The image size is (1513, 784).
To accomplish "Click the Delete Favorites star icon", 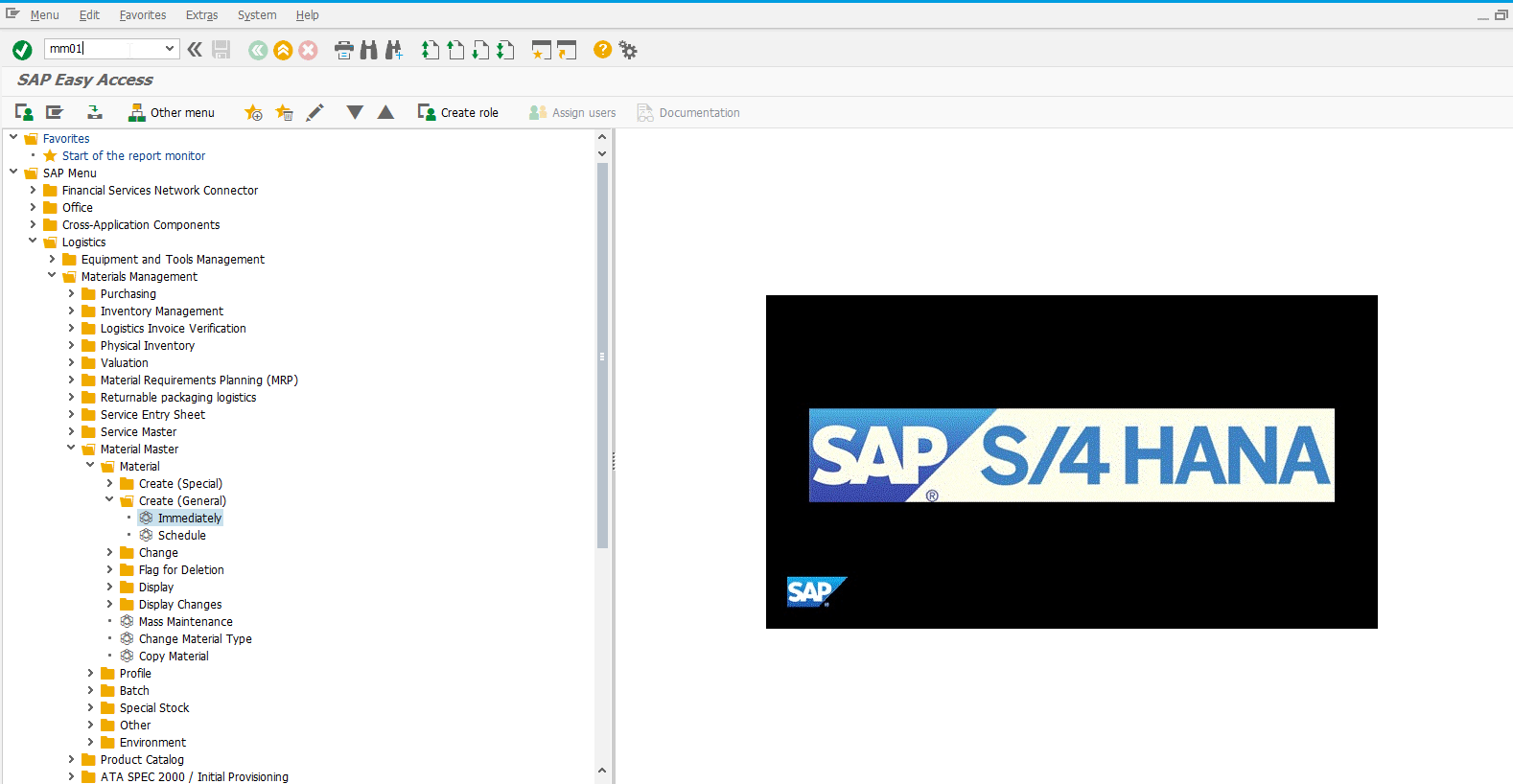I will (284, 112).
